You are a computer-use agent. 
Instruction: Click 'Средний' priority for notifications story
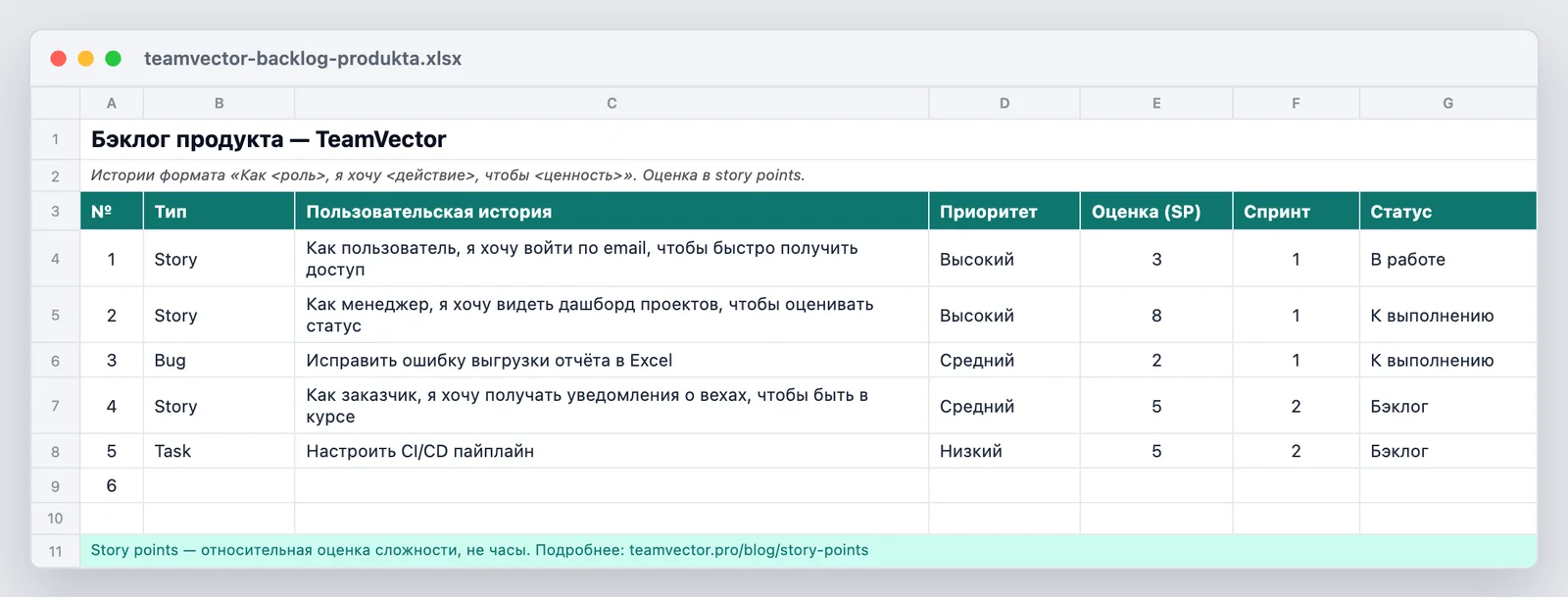pos(1004,406)
